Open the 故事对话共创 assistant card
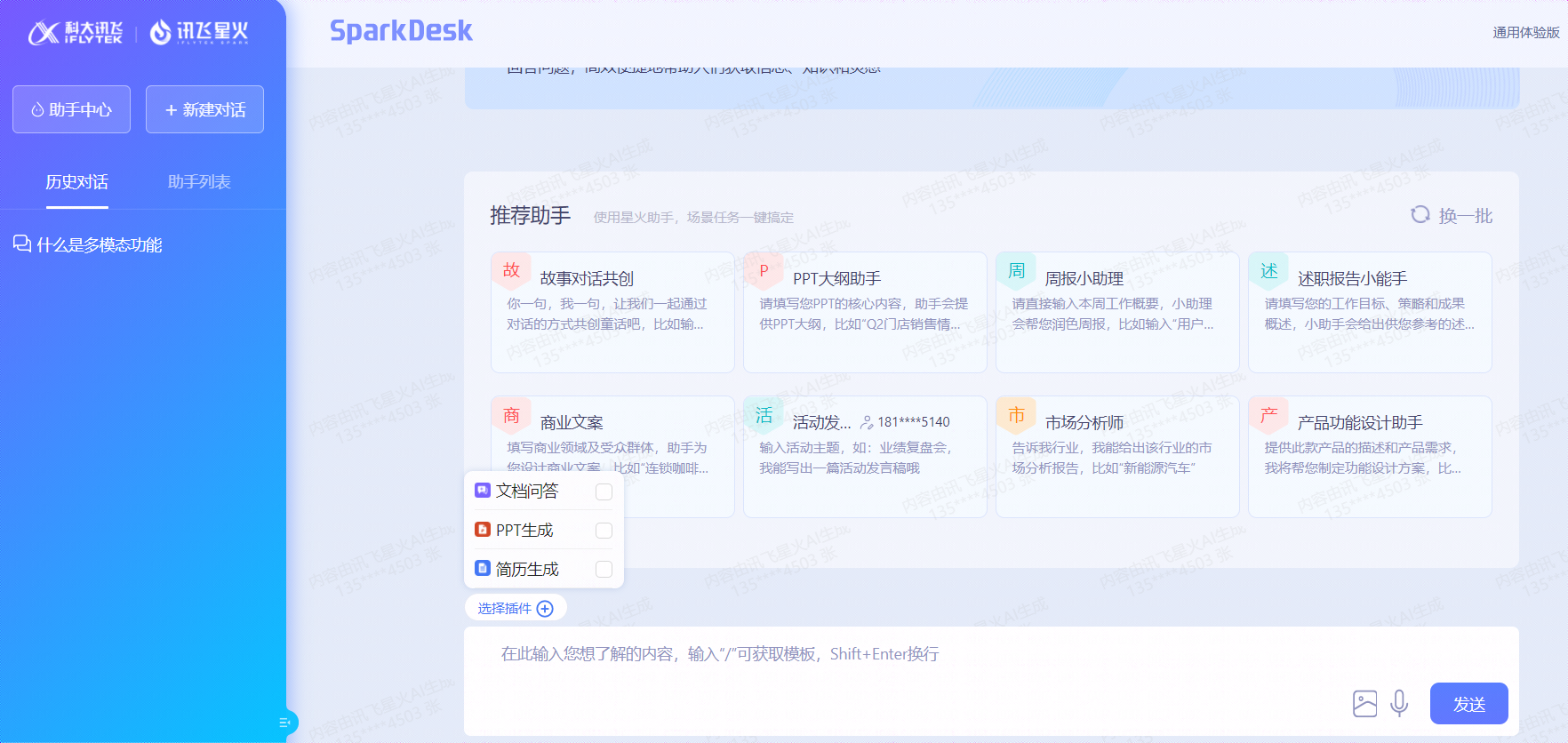The image size is (1568, 743). [612, 312]
